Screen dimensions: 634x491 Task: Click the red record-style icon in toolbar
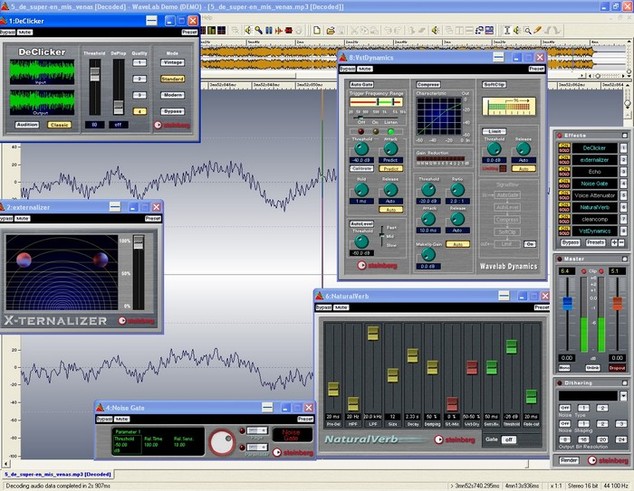click(288, 30)
